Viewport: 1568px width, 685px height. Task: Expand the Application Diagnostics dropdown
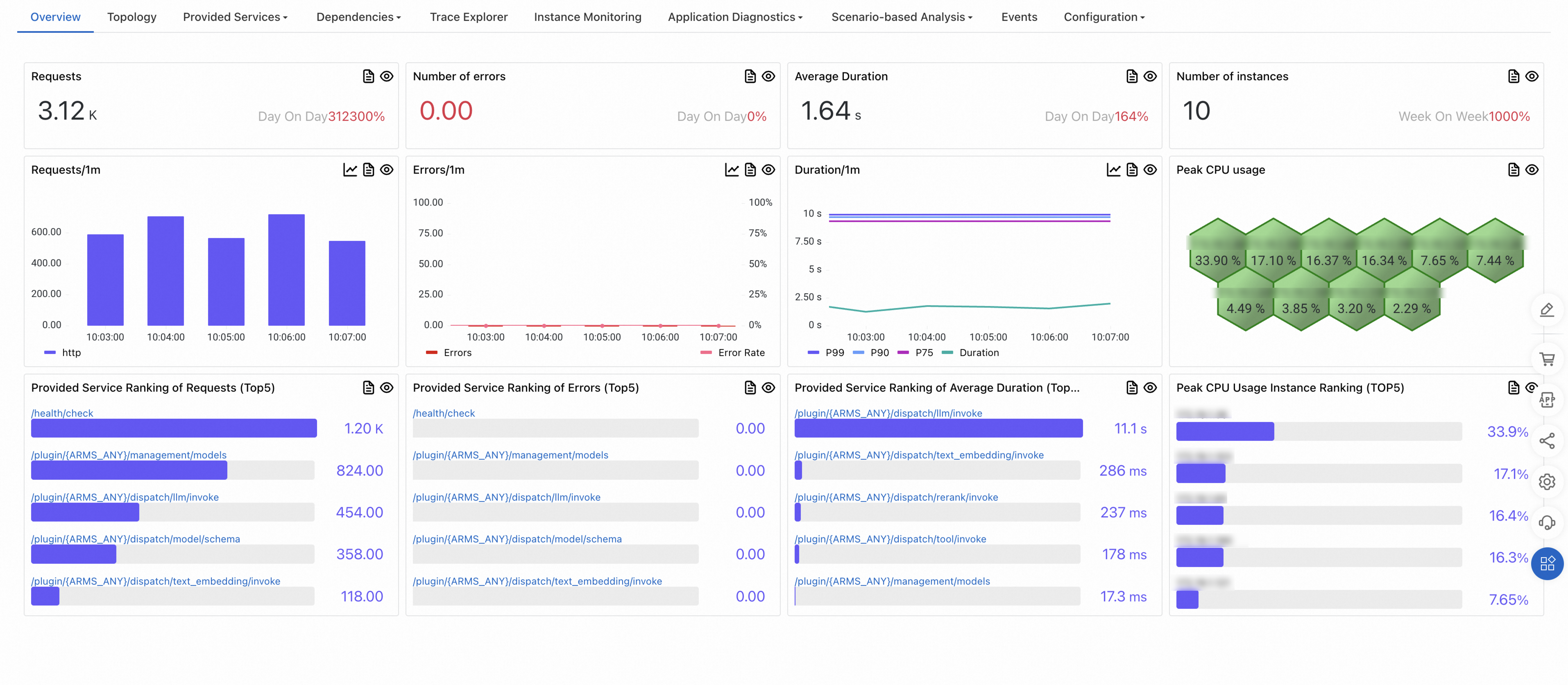pos(735,17)
